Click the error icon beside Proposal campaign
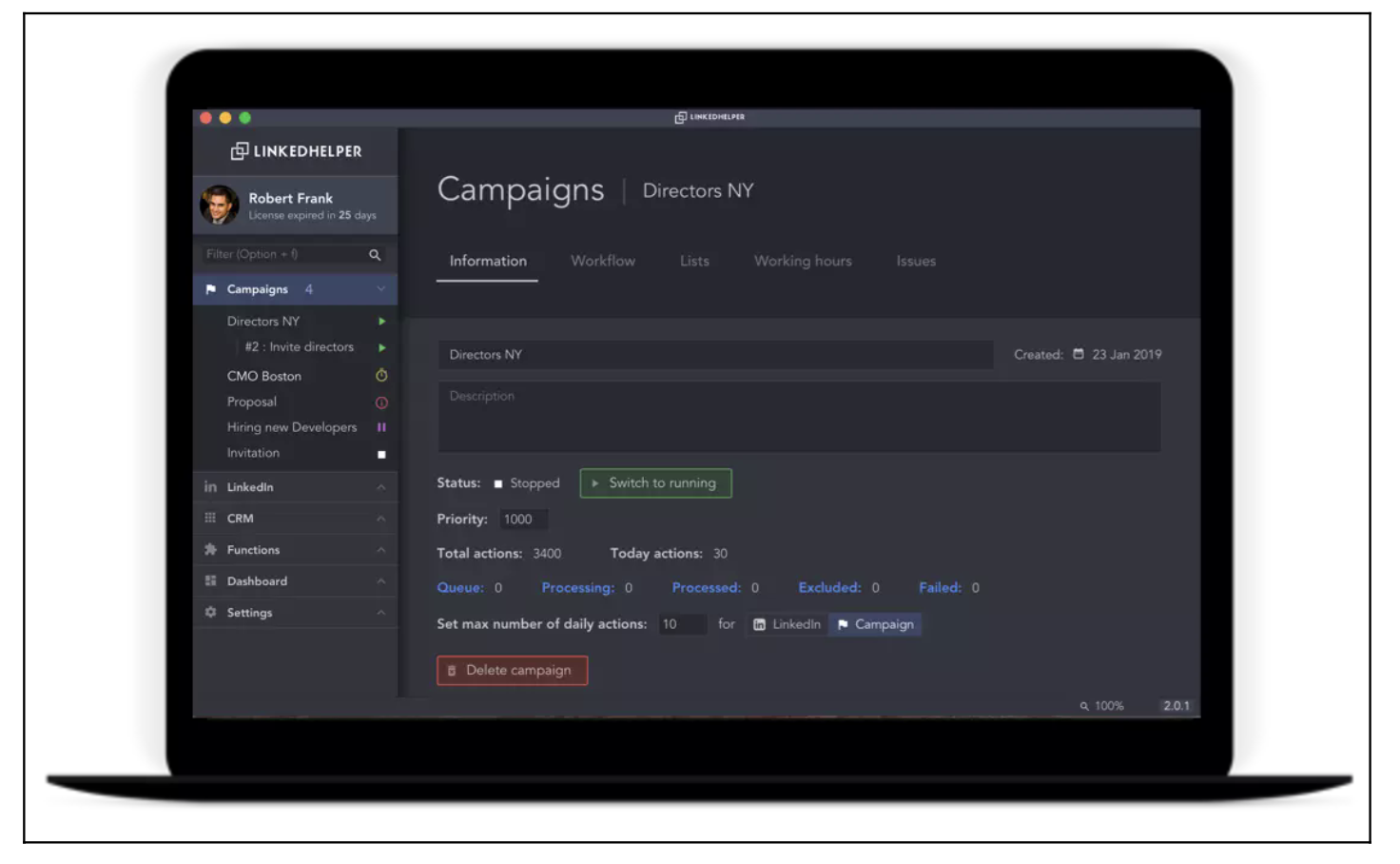 380,402
